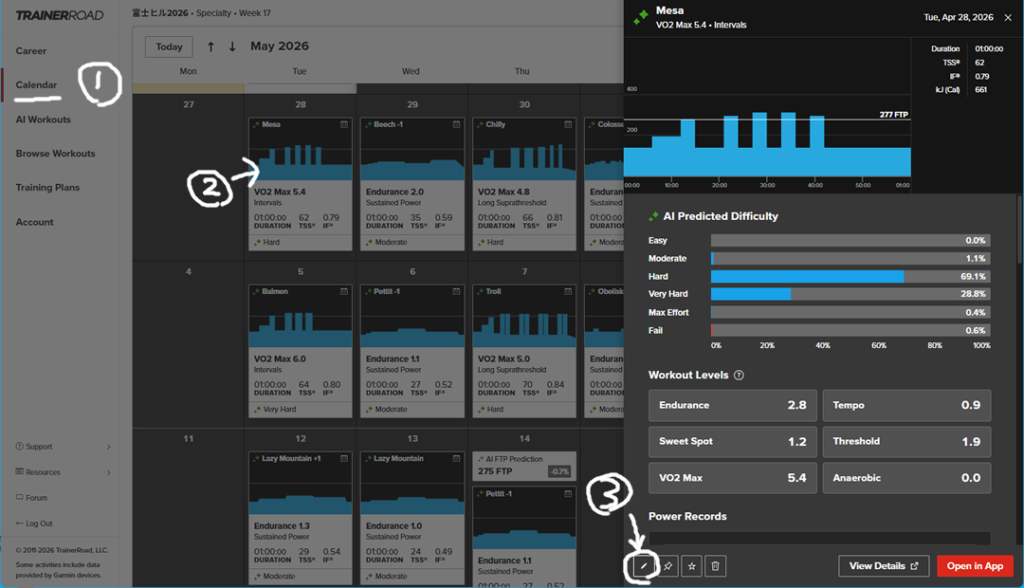Click the pin icon for Mesa workout
The image size is (1024, 588).
click(x=667, y=567)
